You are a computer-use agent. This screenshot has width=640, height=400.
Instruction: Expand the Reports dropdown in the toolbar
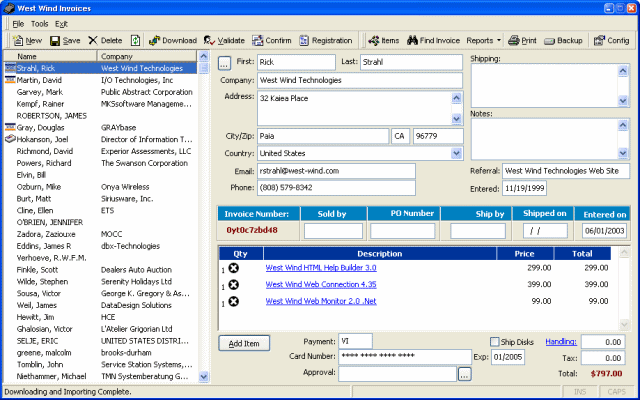[485, 40]
